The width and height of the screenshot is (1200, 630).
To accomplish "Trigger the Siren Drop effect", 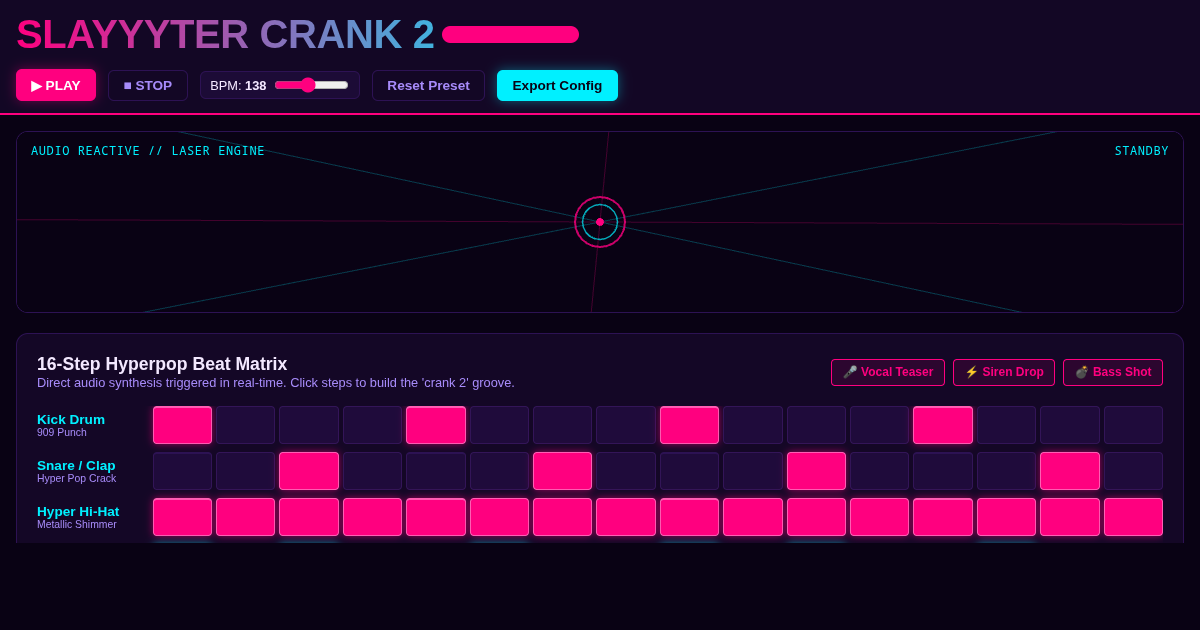I will click(x=1004, y=372).
